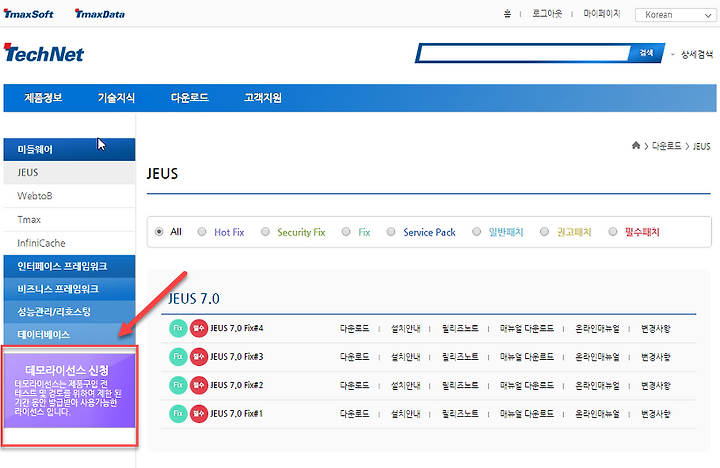Viewport: 720px width, 468px height.
Task: Click the 홈 link in top bar
Action: coord(507,14)
